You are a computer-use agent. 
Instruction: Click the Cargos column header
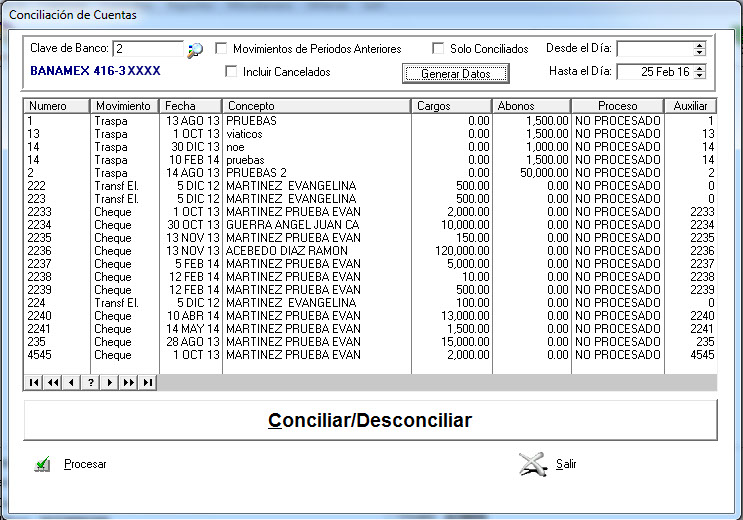(450, 106)
